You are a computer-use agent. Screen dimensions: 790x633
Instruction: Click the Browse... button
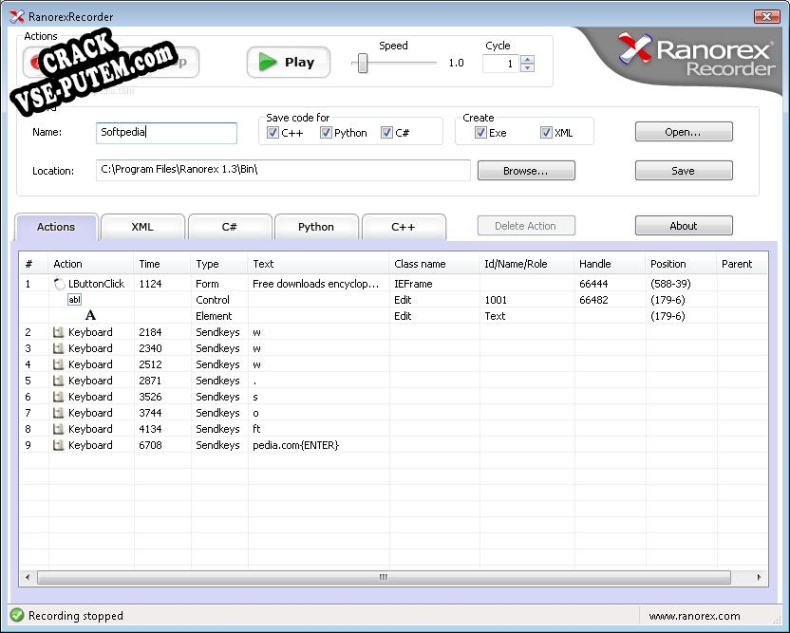click(526, 171)
